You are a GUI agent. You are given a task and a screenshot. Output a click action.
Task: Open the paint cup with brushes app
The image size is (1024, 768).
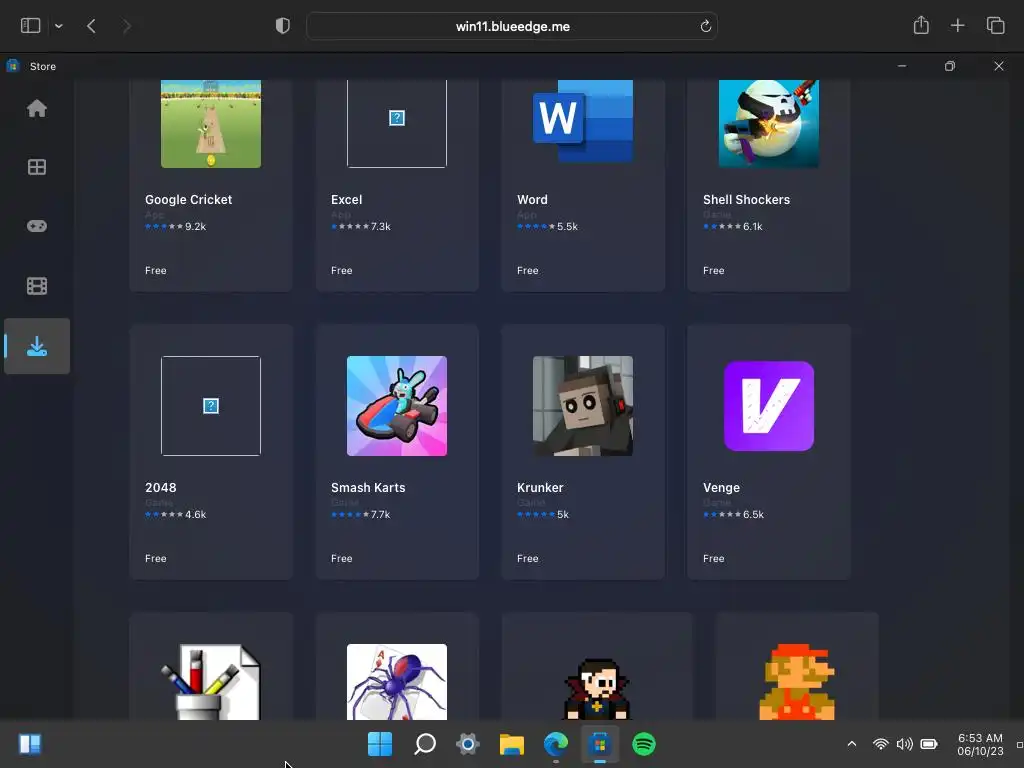coord(211,682)
